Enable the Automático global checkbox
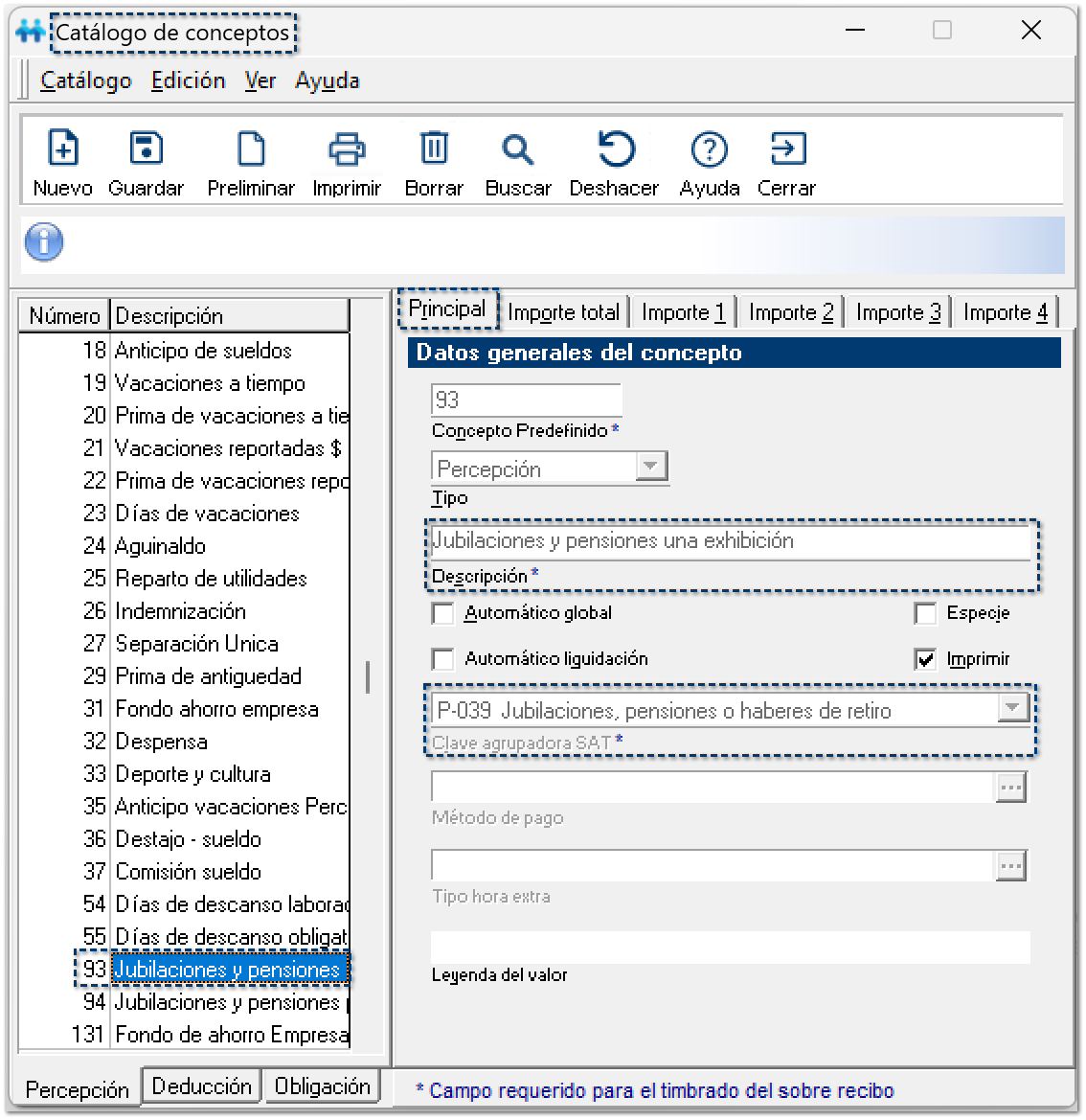This screenshot has width=1086, height=1120. tap(443, 613)
